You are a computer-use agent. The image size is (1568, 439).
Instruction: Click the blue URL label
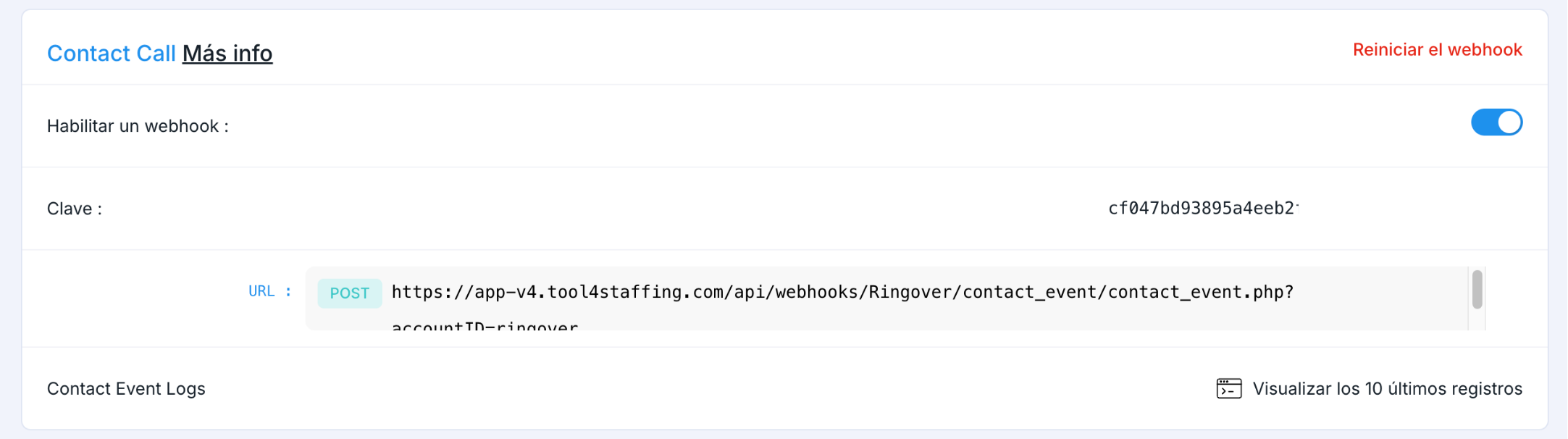(x=261, y=291)
